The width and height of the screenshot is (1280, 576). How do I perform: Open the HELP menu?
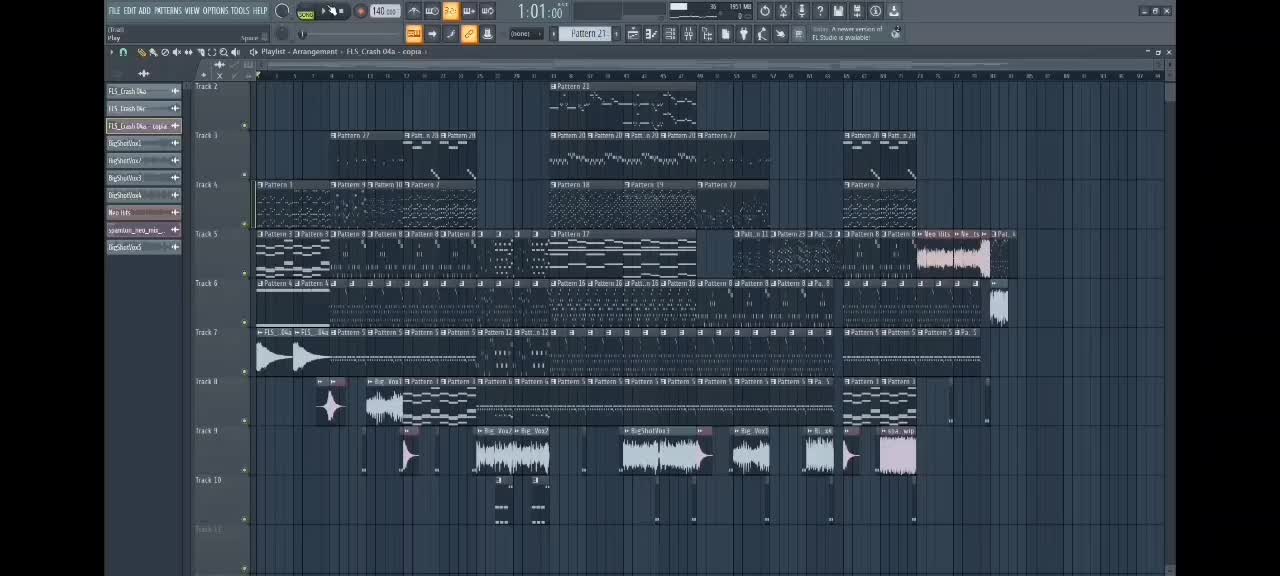[260, 11]
